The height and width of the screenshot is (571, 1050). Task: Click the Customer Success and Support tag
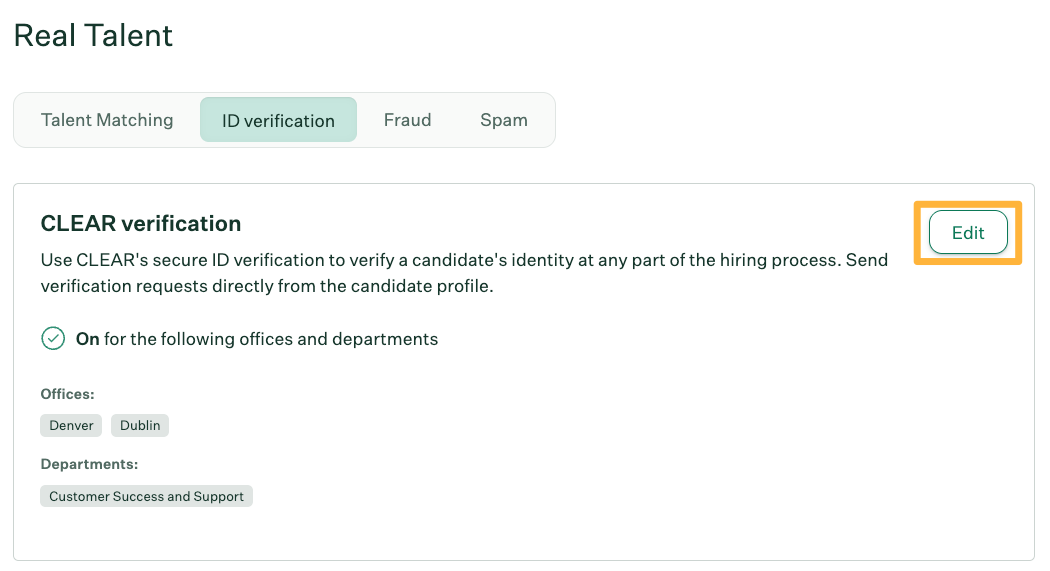[146, 496]
